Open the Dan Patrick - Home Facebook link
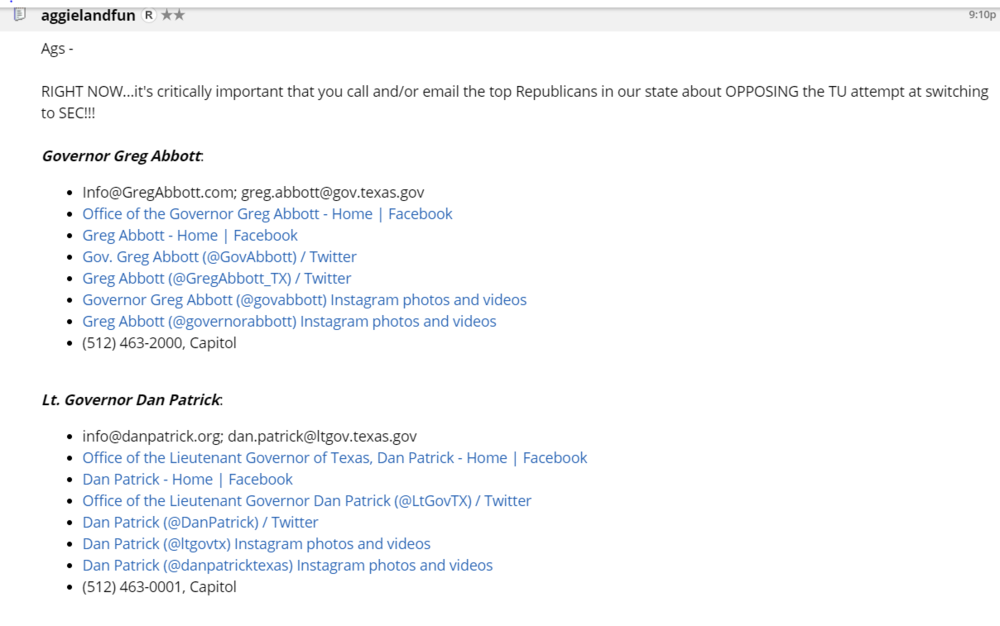Viewport: 1000px width, 626px height. 187,479
